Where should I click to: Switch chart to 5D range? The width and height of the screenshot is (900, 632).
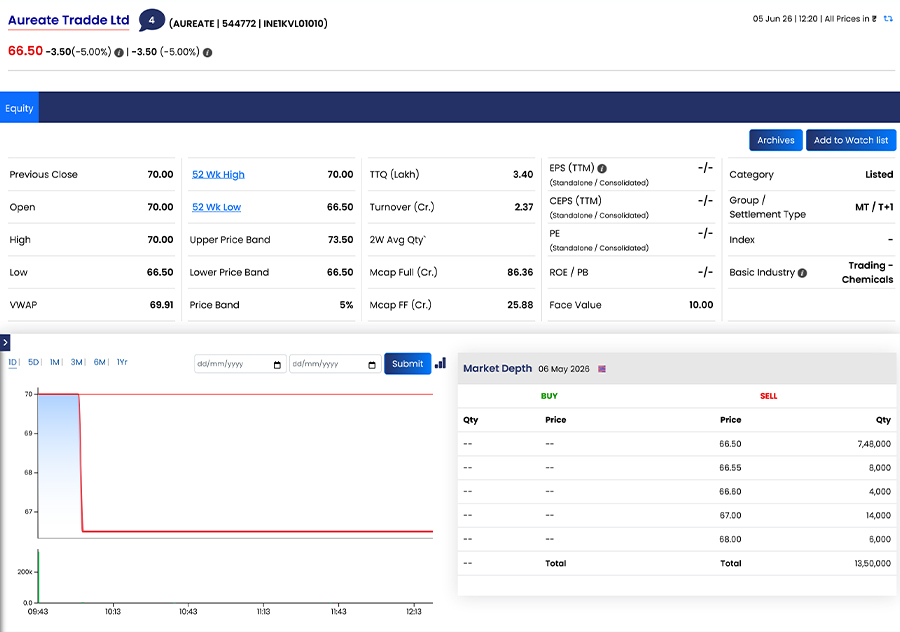[33, 362]
